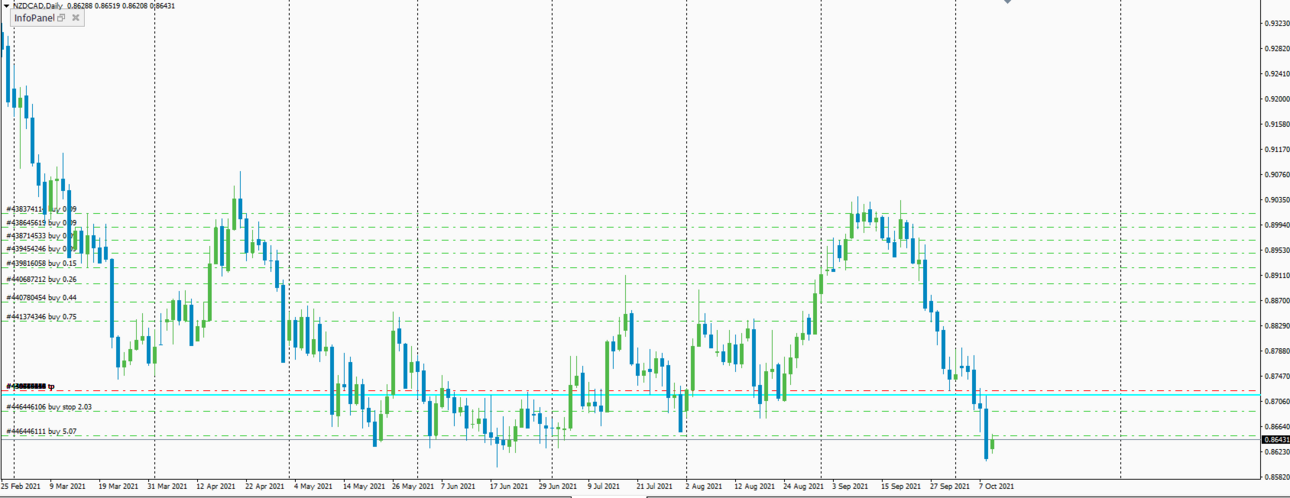The width and height of the screenshot is (1290, 498).
Task: Click date label 12 Apr 2021
Action: point(214,486)
